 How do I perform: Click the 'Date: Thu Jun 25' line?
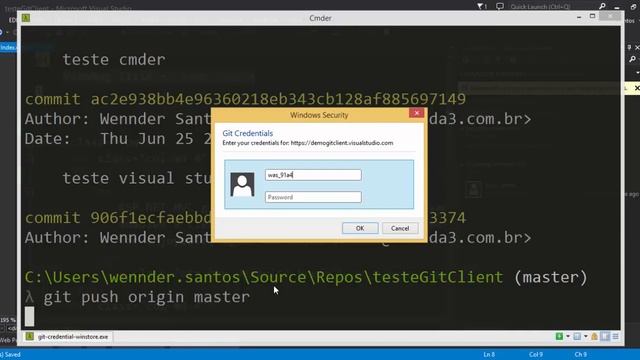click(x=118, y=139)
